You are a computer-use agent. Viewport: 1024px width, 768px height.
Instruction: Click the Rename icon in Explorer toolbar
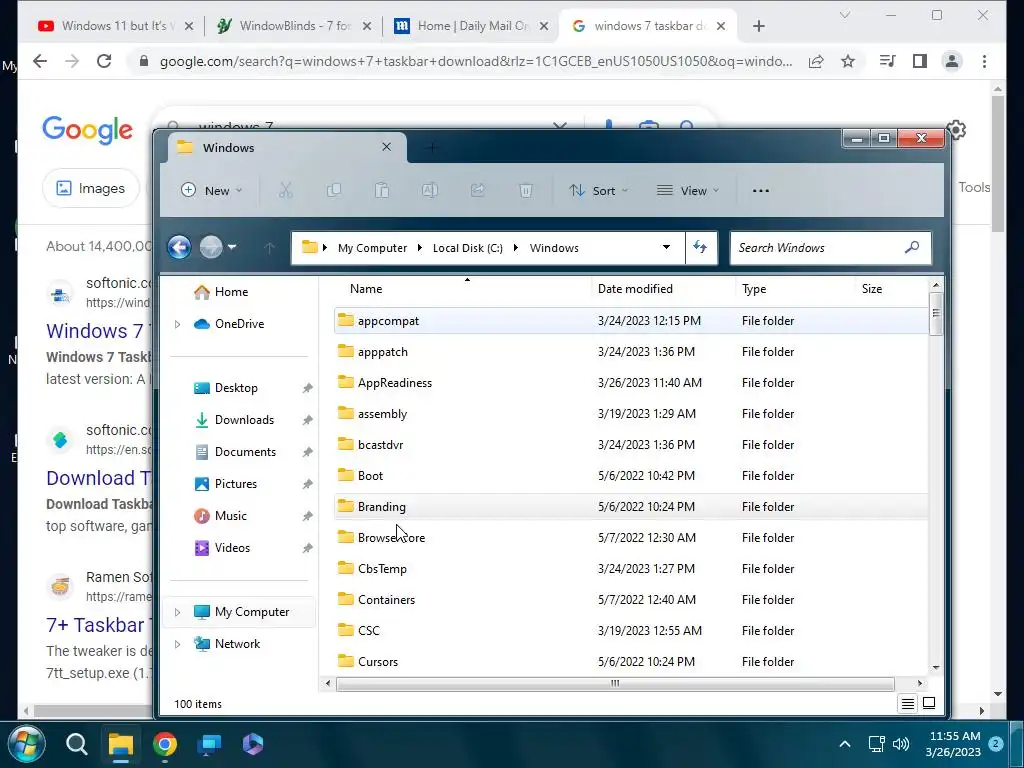(430, 191)
